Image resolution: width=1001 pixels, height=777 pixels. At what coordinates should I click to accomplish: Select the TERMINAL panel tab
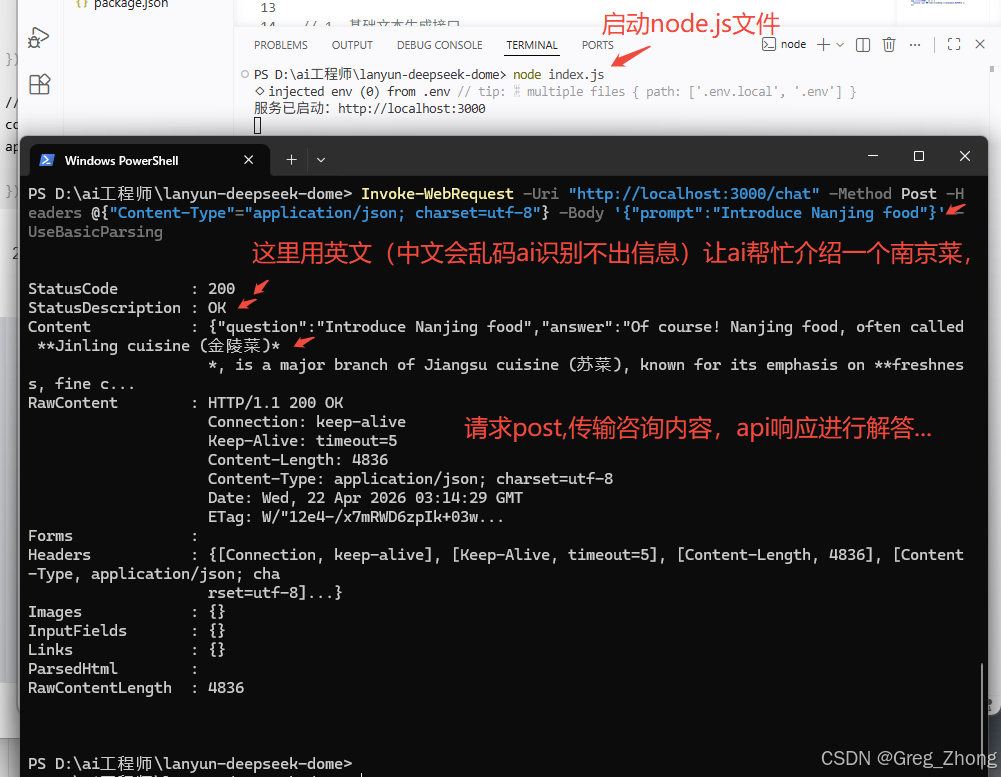point(532,45)
